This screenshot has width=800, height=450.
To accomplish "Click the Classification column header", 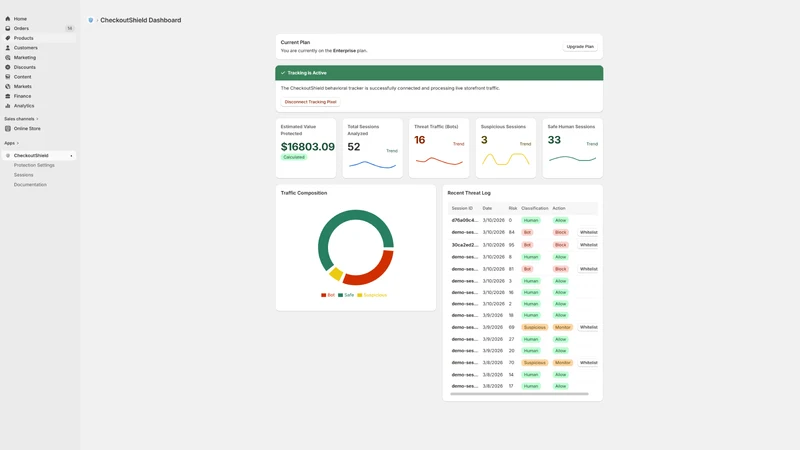I will click(x=535, y=208).
